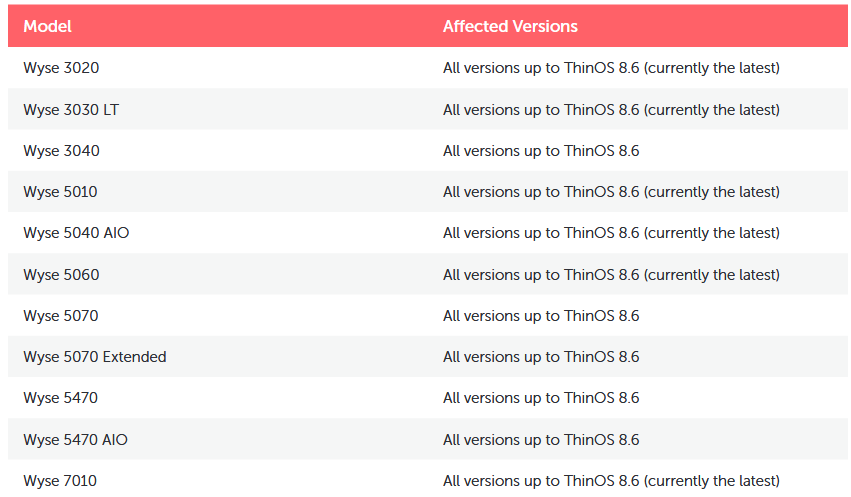Click affected versions text for Wyse 5070 Extended
Viewport: 851px width, 497px height.
click(541, 357)
